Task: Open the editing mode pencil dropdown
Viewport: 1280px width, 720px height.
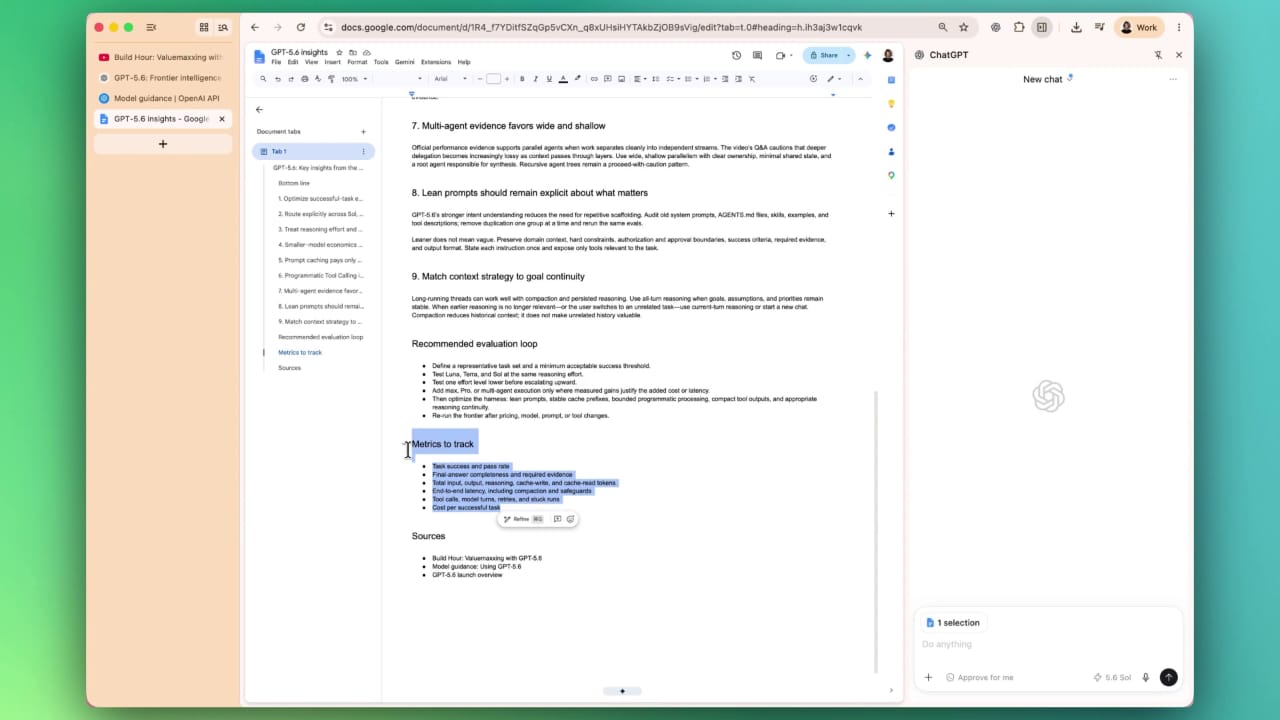Action: 834,79
